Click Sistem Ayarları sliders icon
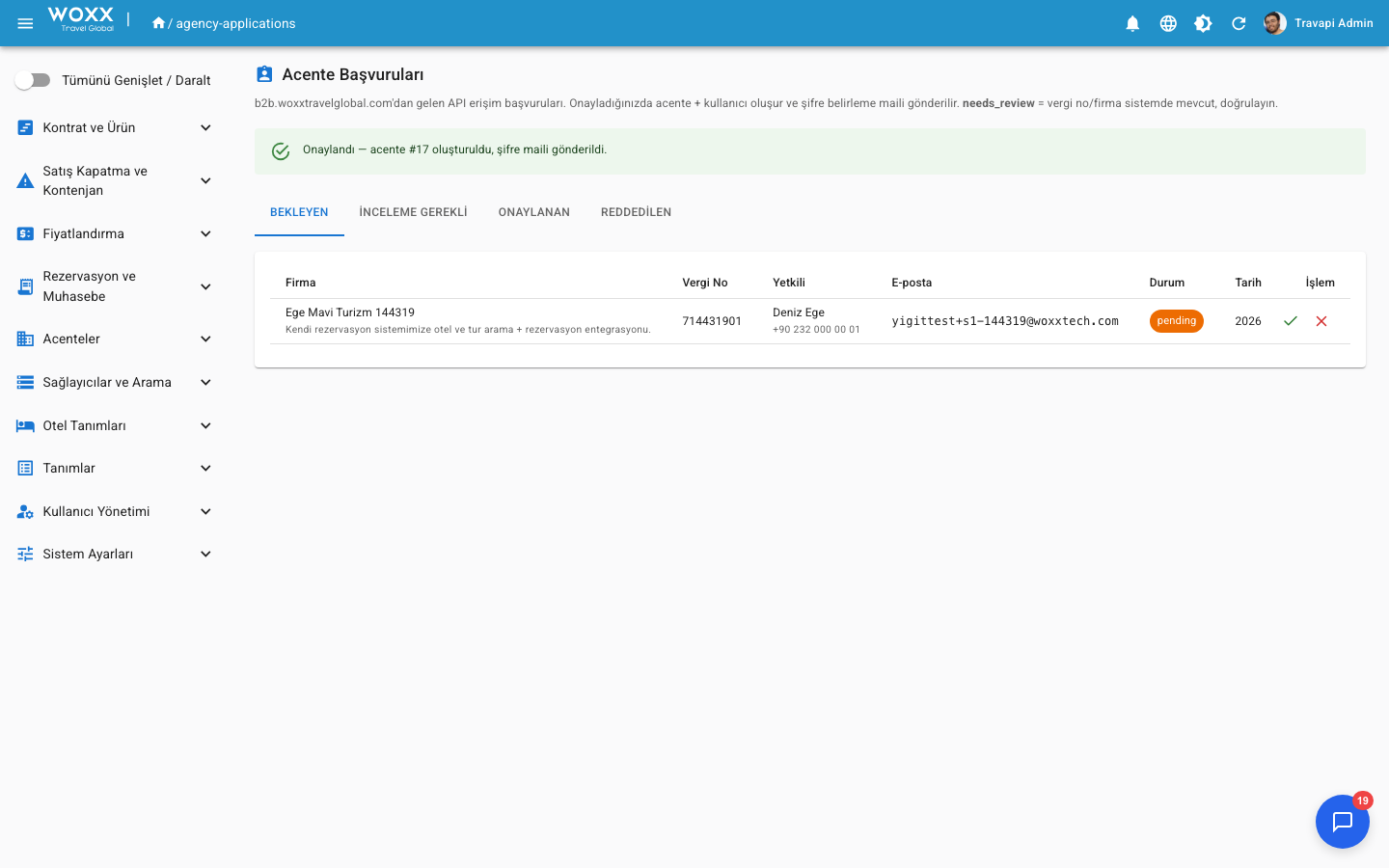 coord(25,554)
